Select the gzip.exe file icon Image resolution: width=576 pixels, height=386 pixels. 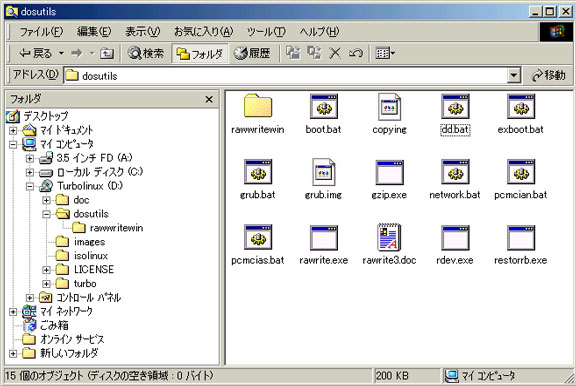click(x=389, y=172)
